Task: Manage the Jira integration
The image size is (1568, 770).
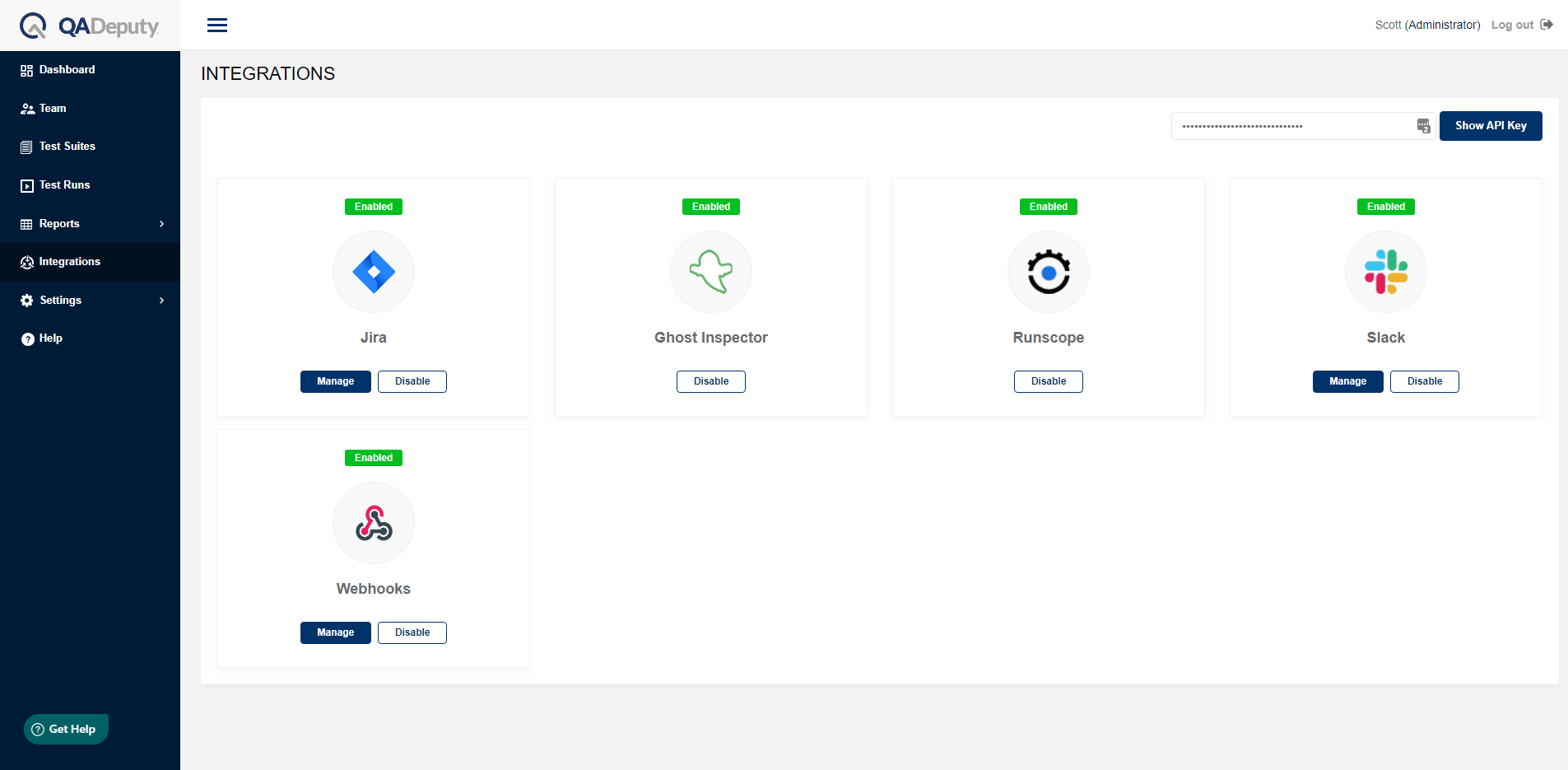Action: pyautogui.click(x=336, y=381)
